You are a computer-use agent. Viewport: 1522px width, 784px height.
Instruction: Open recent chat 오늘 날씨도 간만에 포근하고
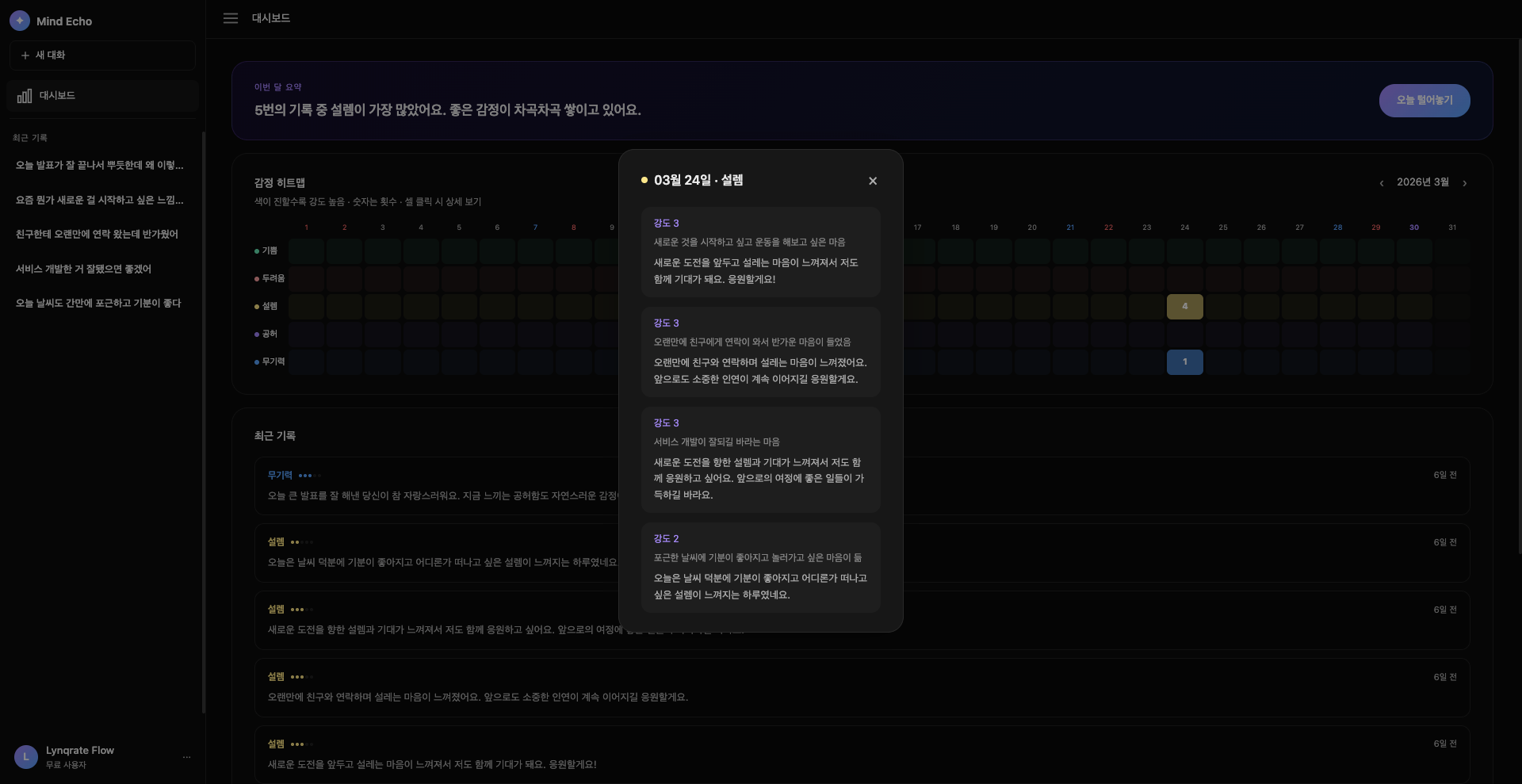coord(98,304)
